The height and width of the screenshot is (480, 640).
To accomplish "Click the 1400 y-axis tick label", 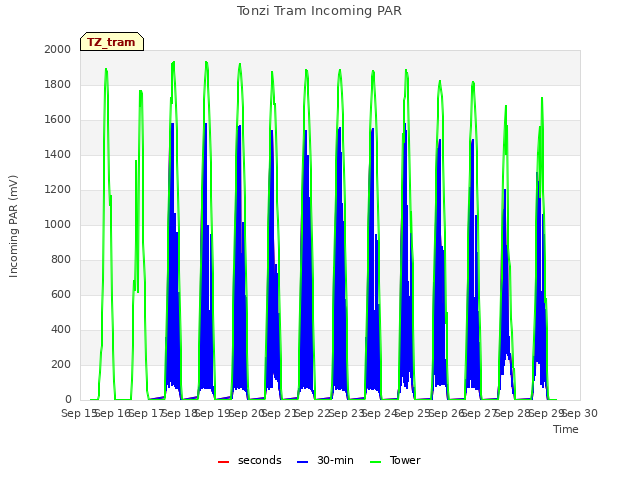I will tap(58, 154).
